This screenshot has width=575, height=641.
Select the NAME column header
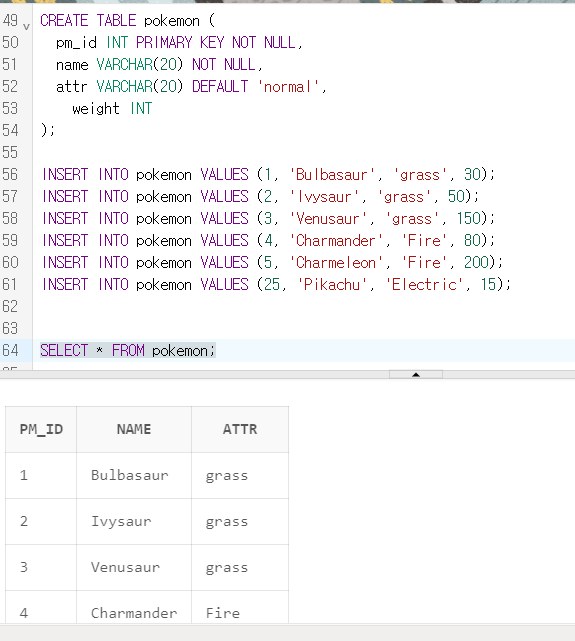(134, 429)
